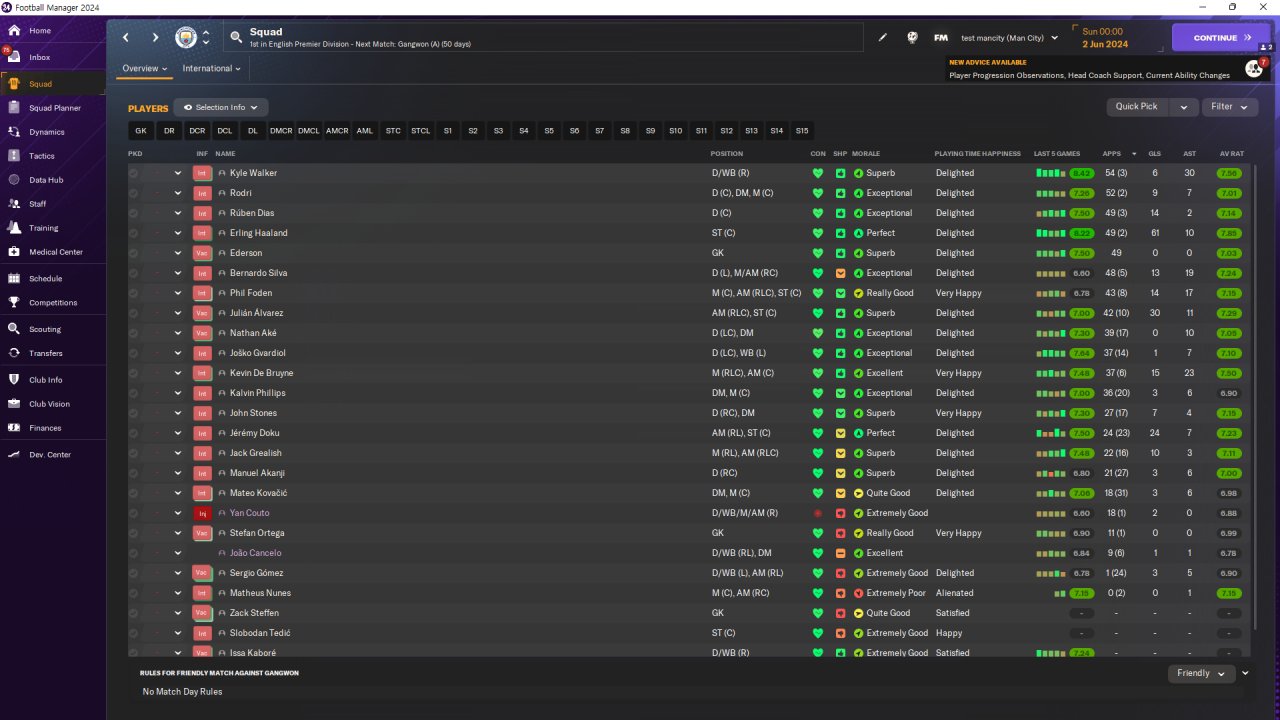The image size is (1280, 720).
Task: Collapse the match rules panel chevron
Action: point(1245,673)
